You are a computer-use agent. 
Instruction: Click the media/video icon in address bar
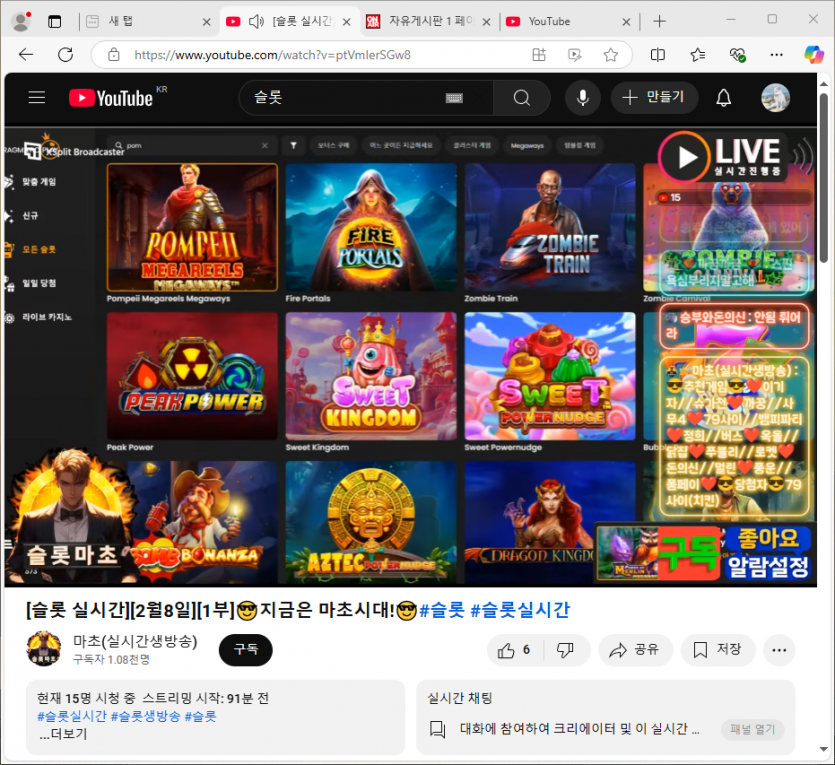(x=575, y=55)
